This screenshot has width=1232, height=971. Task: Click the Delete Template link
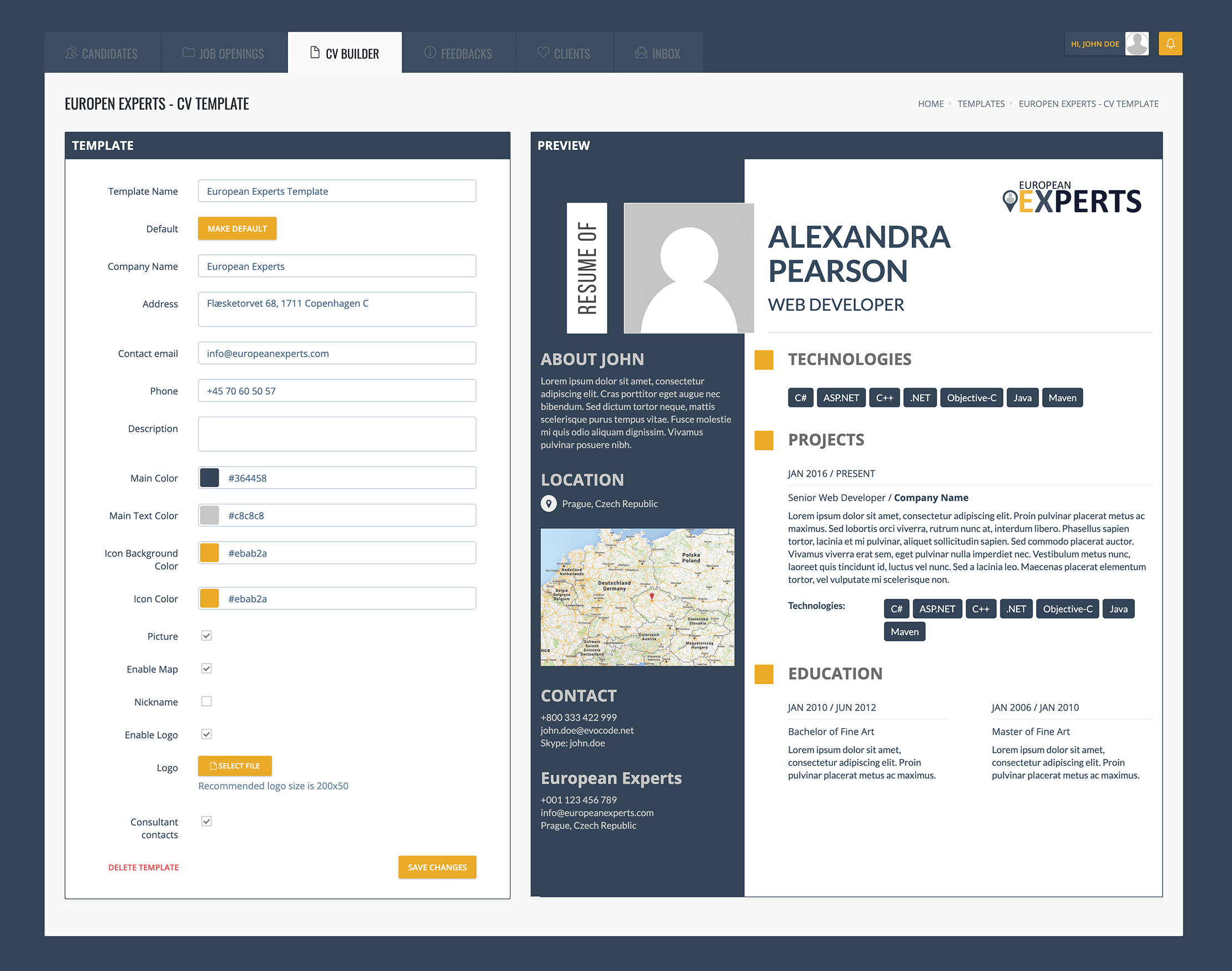[143, 868]
